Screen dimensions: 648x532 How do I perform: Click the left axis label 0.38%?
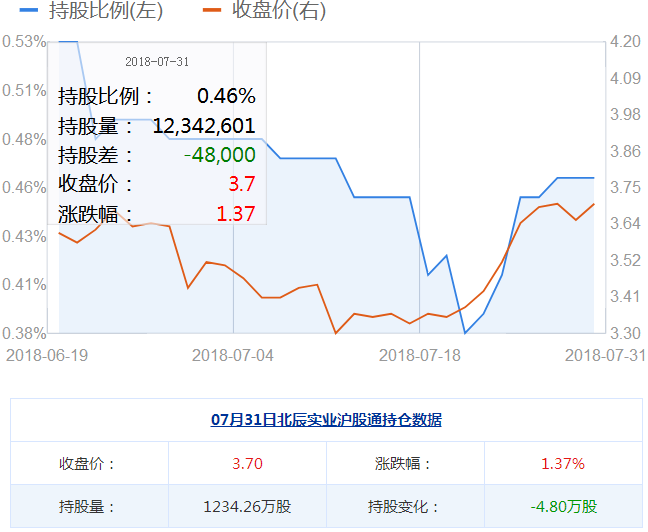pyautogui.click(x=24, y=333)
